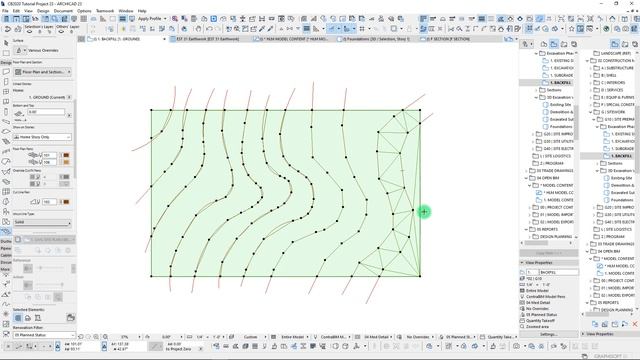640x360 pixels.
Task: Open the Document menu
Action: 63,11
